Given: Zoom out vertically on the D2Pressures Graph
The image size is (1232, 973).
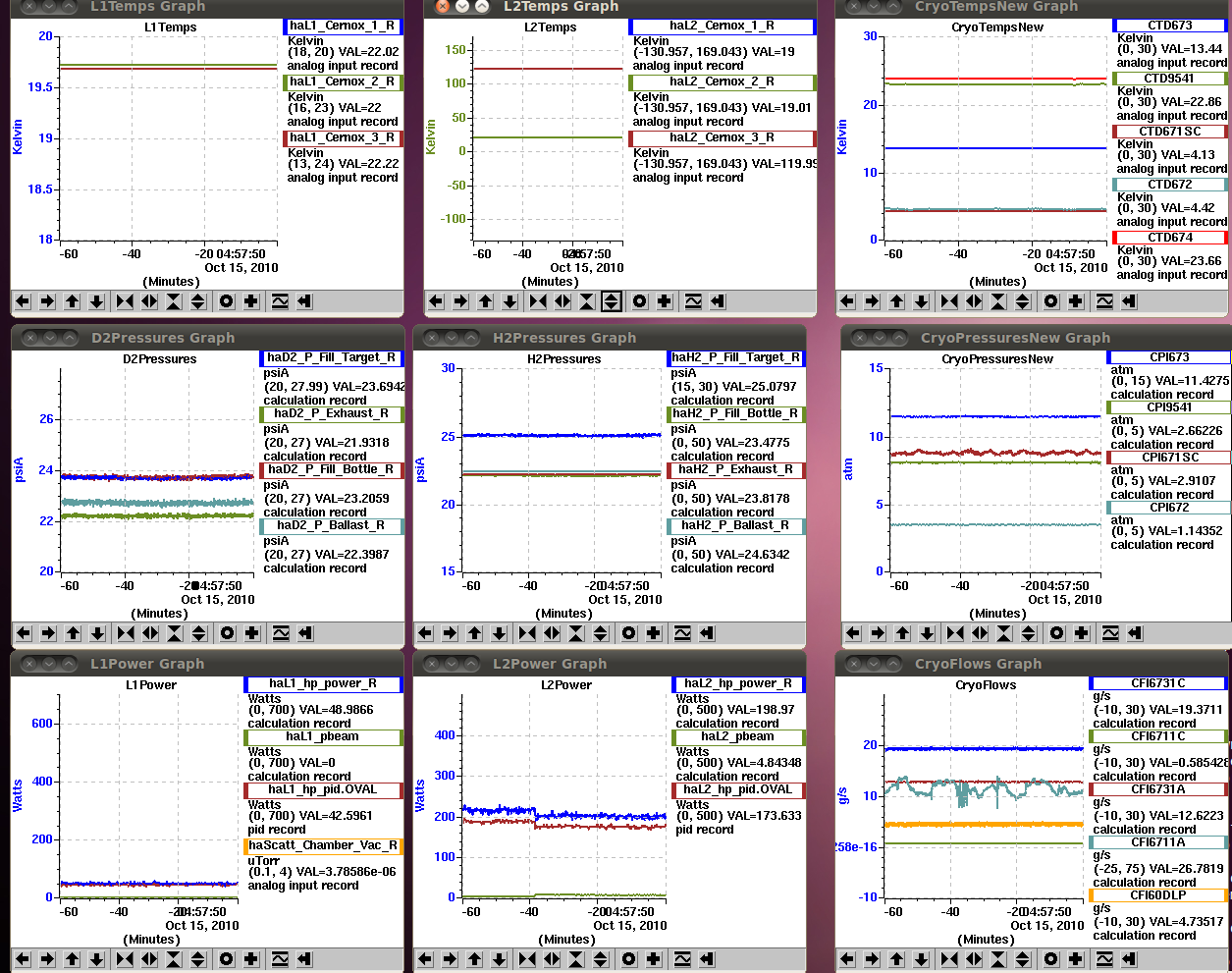Looking at the screenshot, I should pos(199,633).
